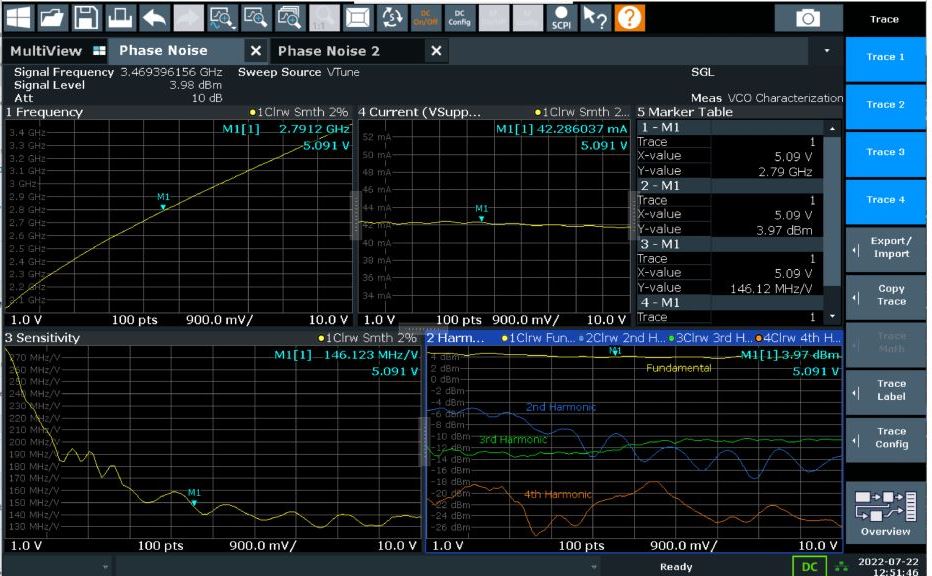The height and width of the screenshot is (576, 932).
Task: Click the orange help question mark icon
Action: click(x=629, y=17)
